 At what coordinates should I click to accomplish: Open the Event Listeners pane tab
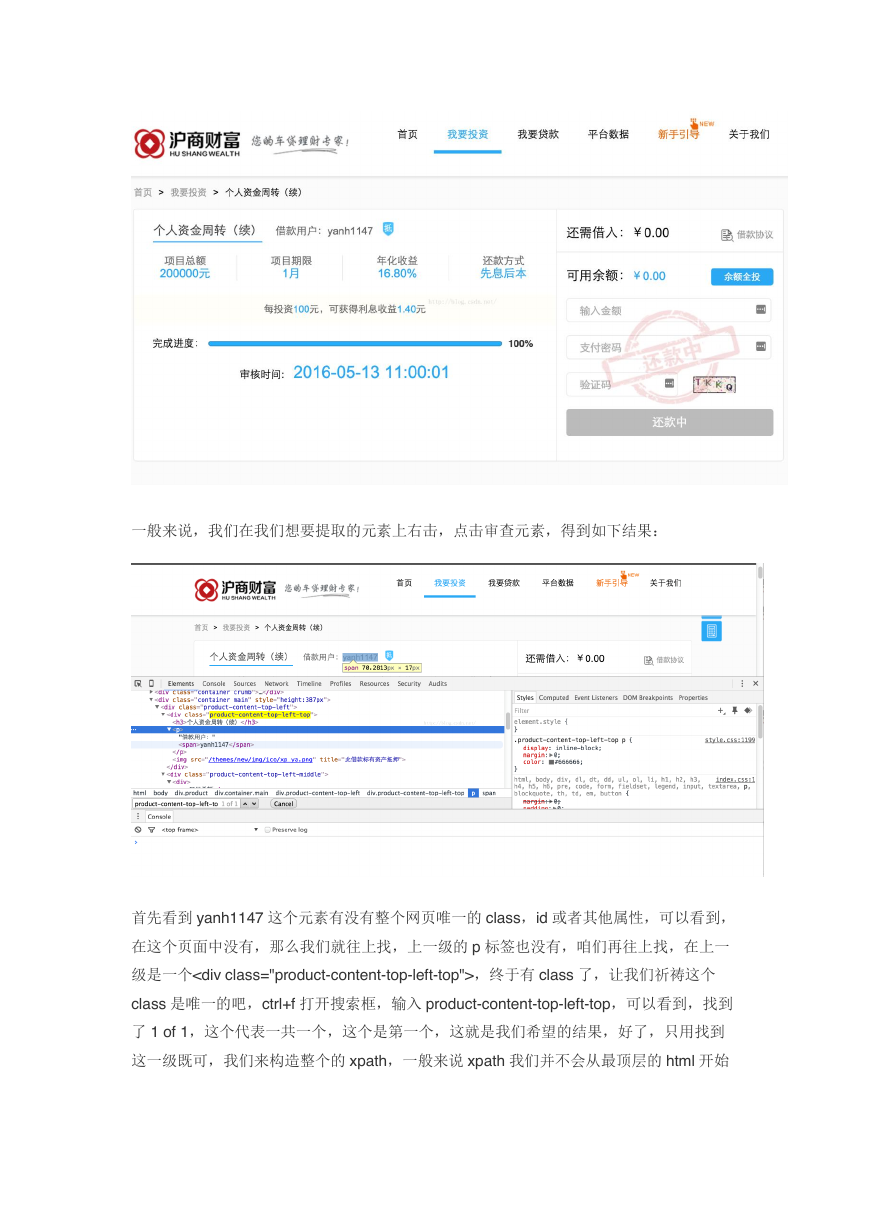pos(596,698)
